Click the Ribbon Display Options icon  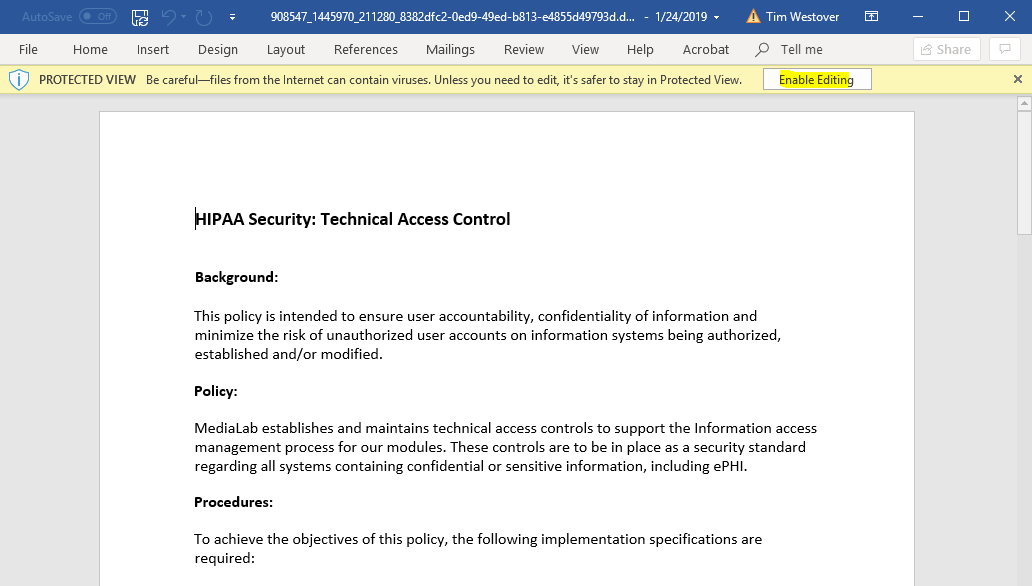click(x=872, y=17)
